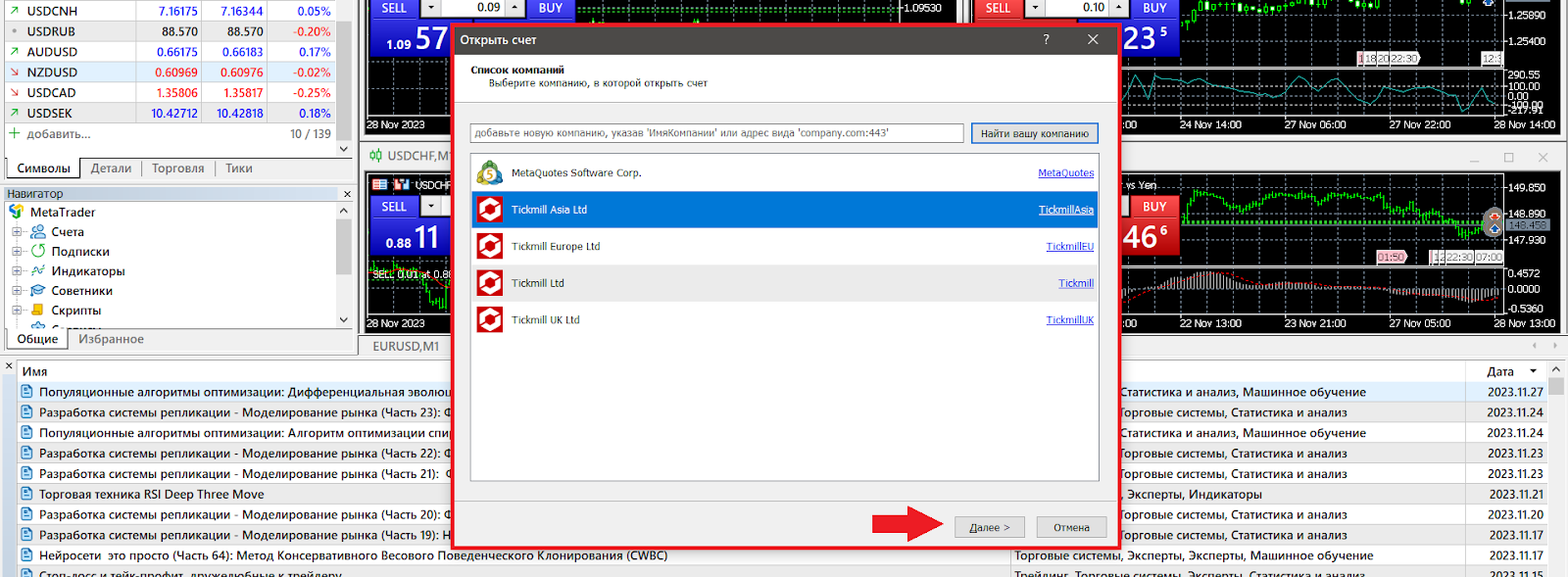Select the Tickmill Europe Ltd company name
Screen dimensions: 1568x577
[556, 246]
